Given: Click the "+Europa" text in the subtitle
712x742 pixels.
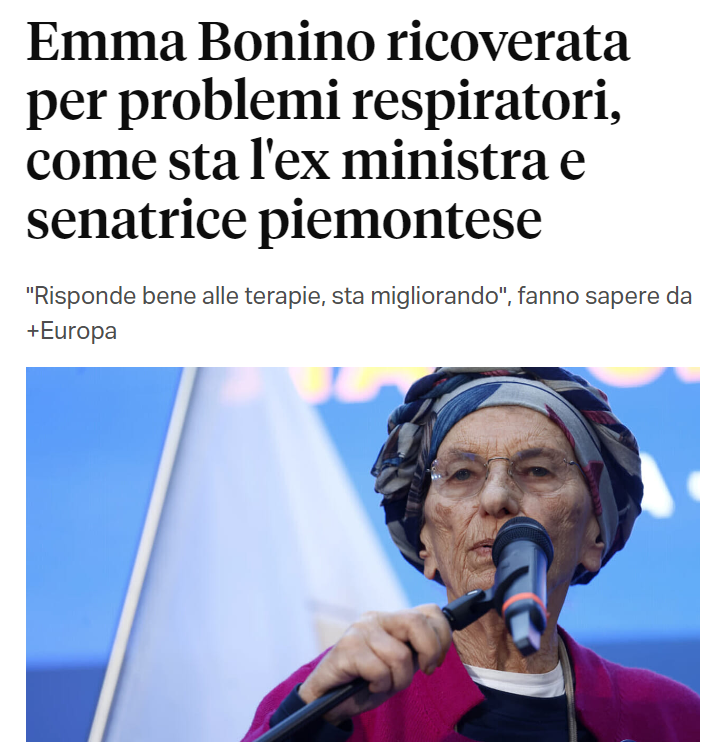Looking at the screenshot, I should [71, 331].
